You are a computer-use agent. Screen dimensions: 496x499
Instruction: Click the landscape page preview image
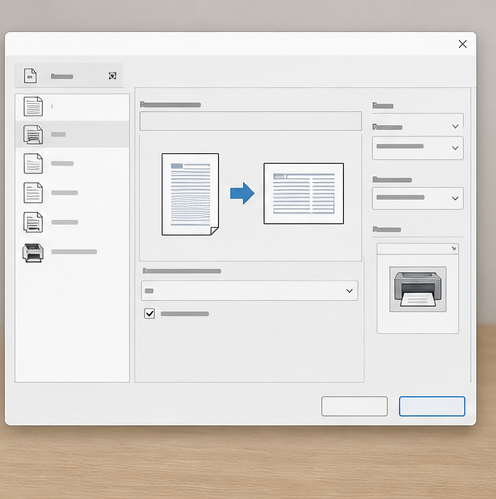pyautogui.click(x=304, y=193)
